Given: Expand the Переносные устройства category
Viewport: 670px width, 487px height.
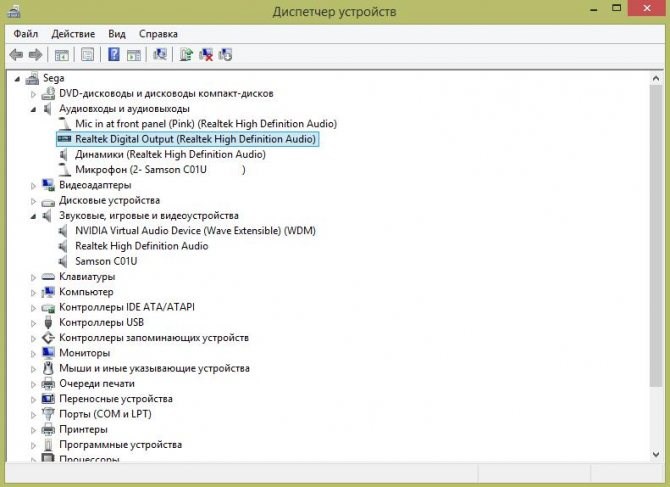Looking at the screenshot, I should (33, 399).
